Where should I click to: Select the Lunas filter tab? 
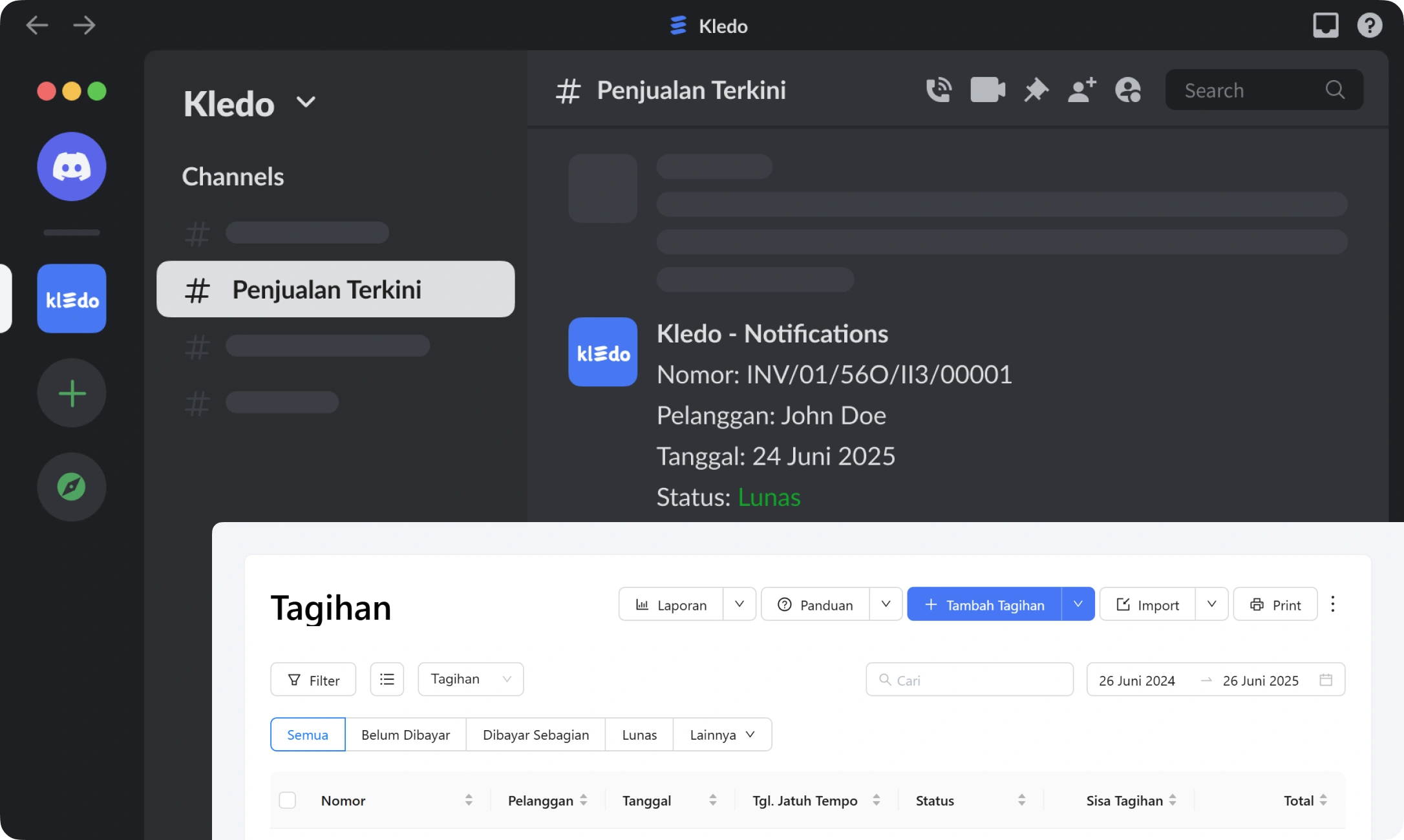click(x=639, y=734)
